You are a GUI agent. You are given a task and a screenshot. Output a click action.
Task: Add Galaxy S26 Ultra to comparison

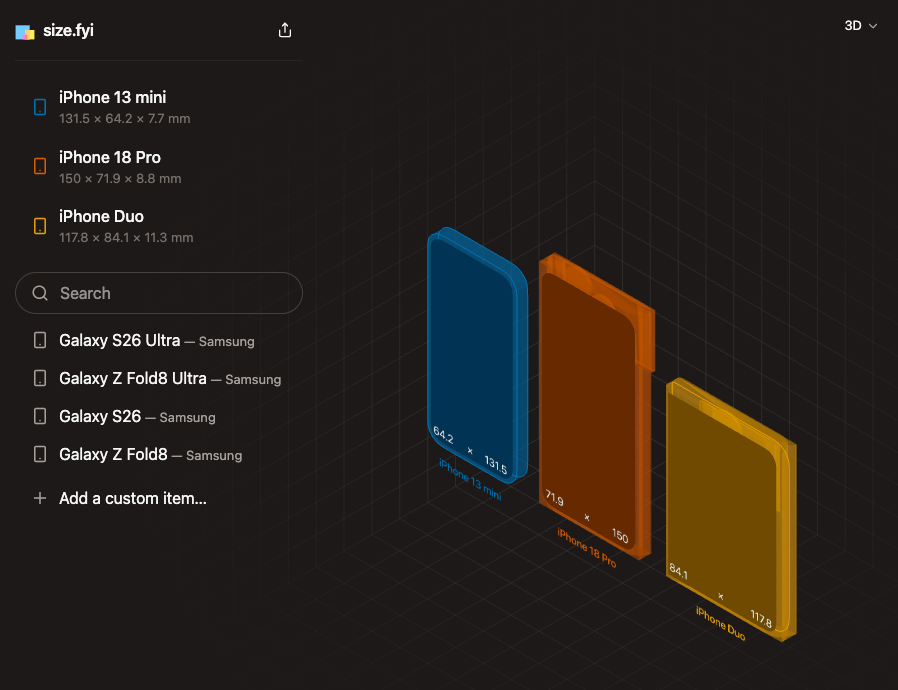(159, 340)
